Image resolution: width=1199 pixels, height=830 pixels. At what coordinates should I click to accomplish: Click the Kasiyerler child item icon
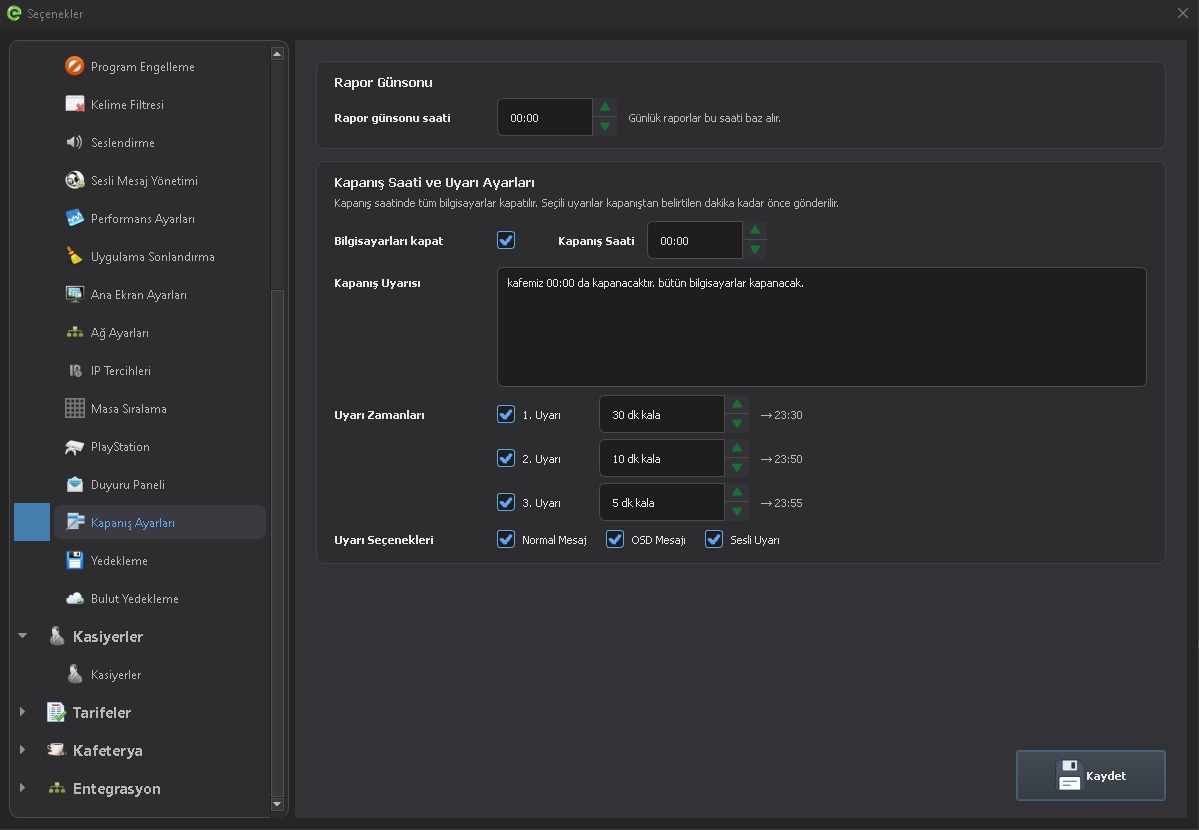click(74, 675)
